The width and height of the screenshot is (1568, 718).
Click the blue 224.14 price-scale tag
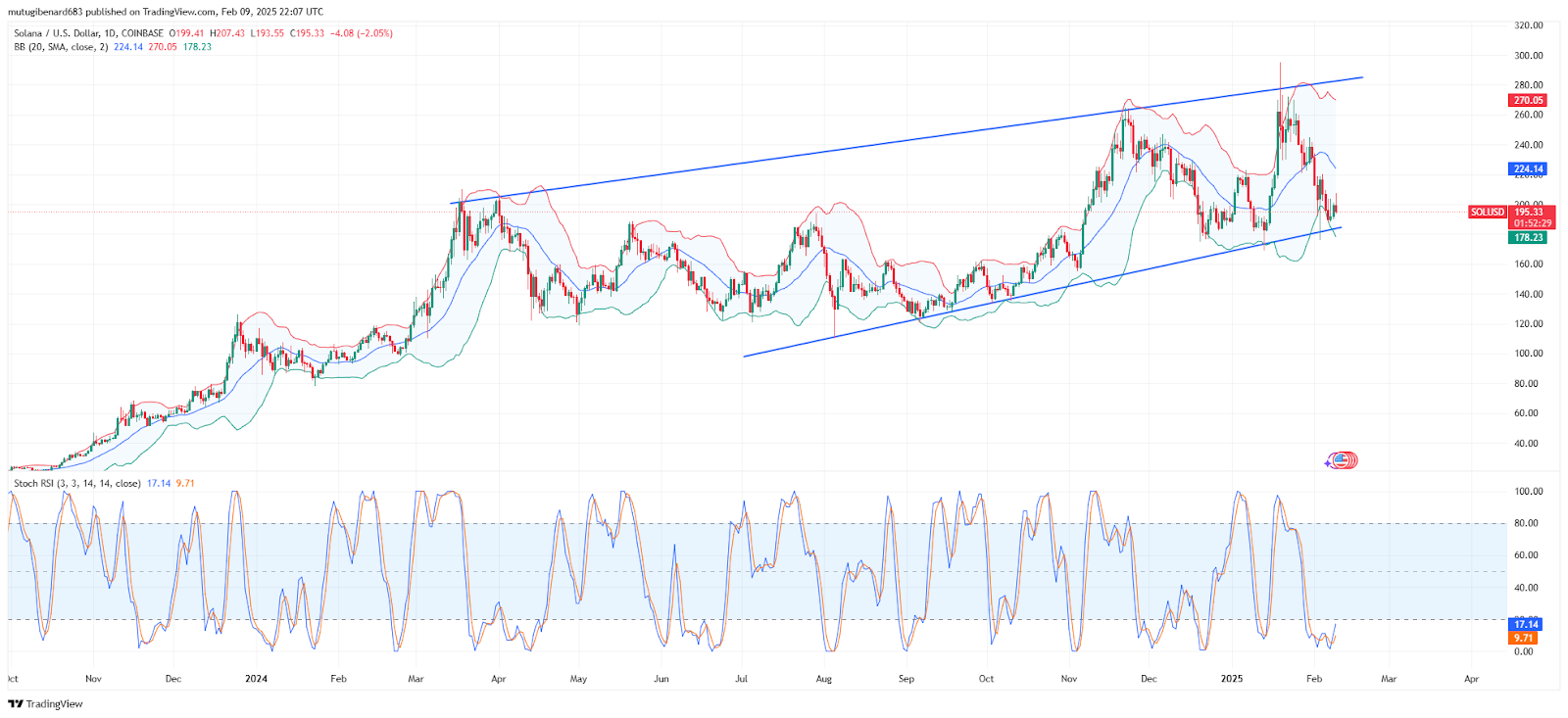pyautogui.click(x=1528, y=168)
